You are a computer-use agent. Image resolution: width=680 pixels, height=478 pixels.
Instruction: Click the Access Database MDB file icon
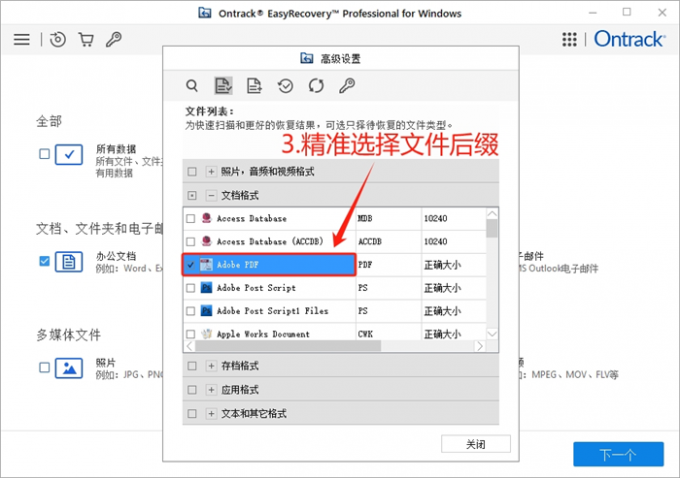[x=206, y=218]
